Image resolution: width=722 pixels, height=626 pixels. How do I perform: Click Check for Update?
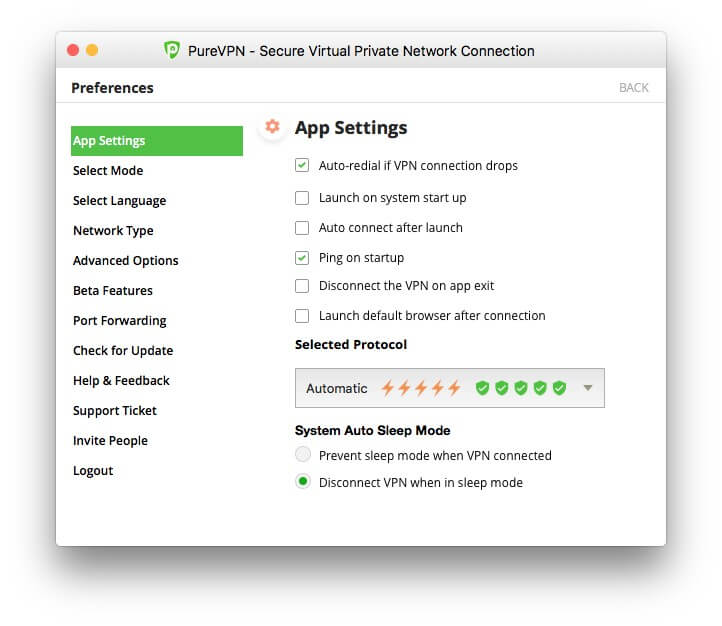[x=123, y=351]
